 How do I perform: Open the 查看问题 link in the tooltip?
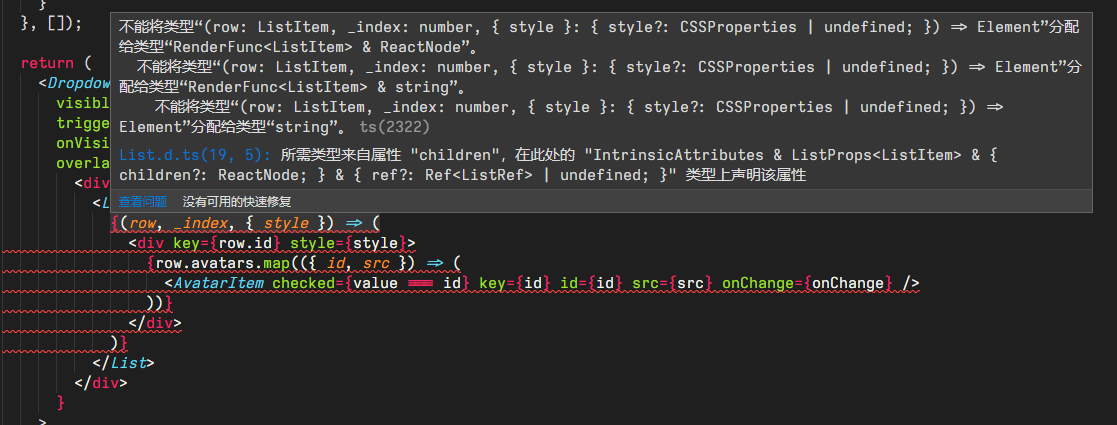pyautogui.click(x=143, y=201)
